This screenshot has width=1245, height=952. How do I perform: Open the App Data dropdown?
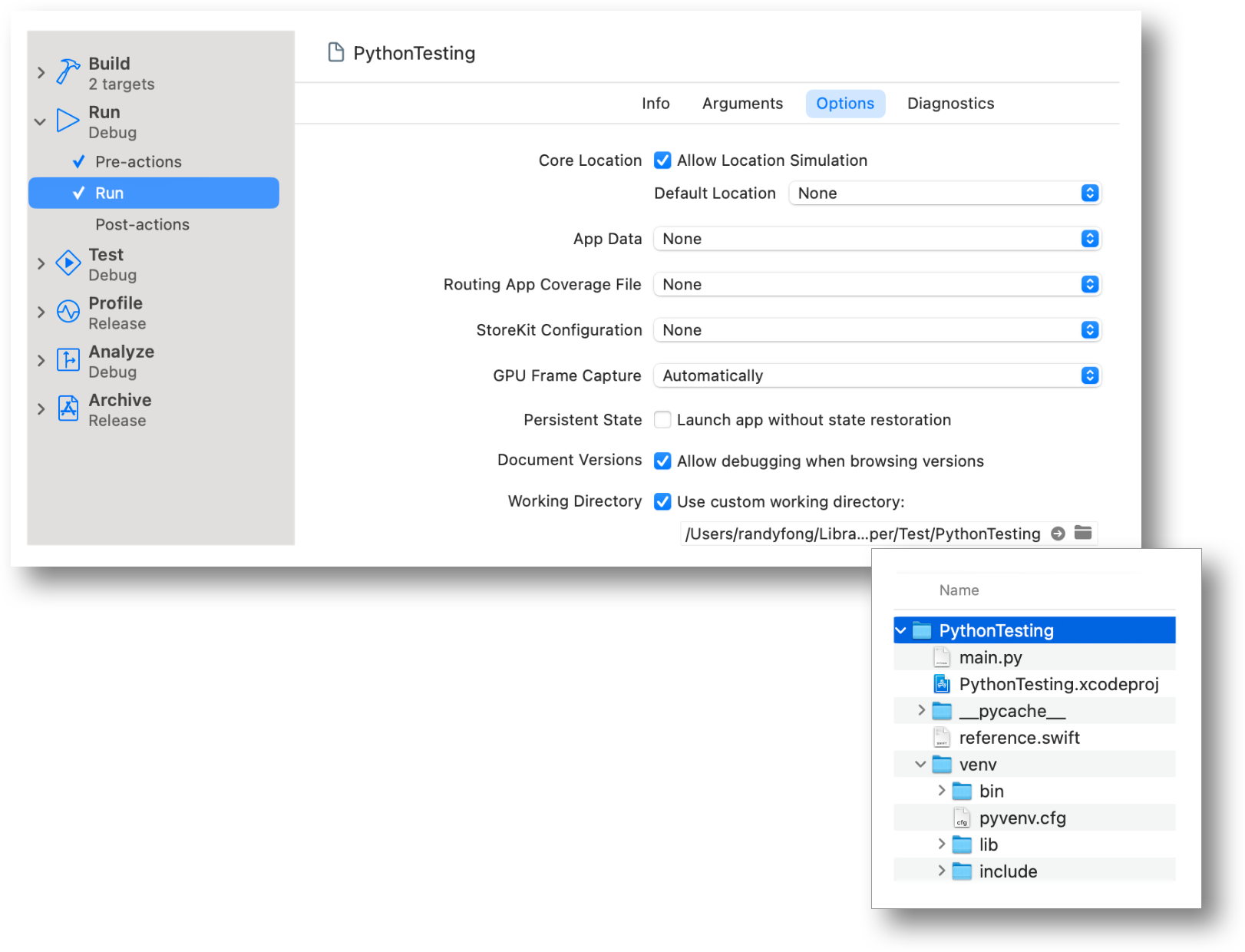tap(877, 239)
